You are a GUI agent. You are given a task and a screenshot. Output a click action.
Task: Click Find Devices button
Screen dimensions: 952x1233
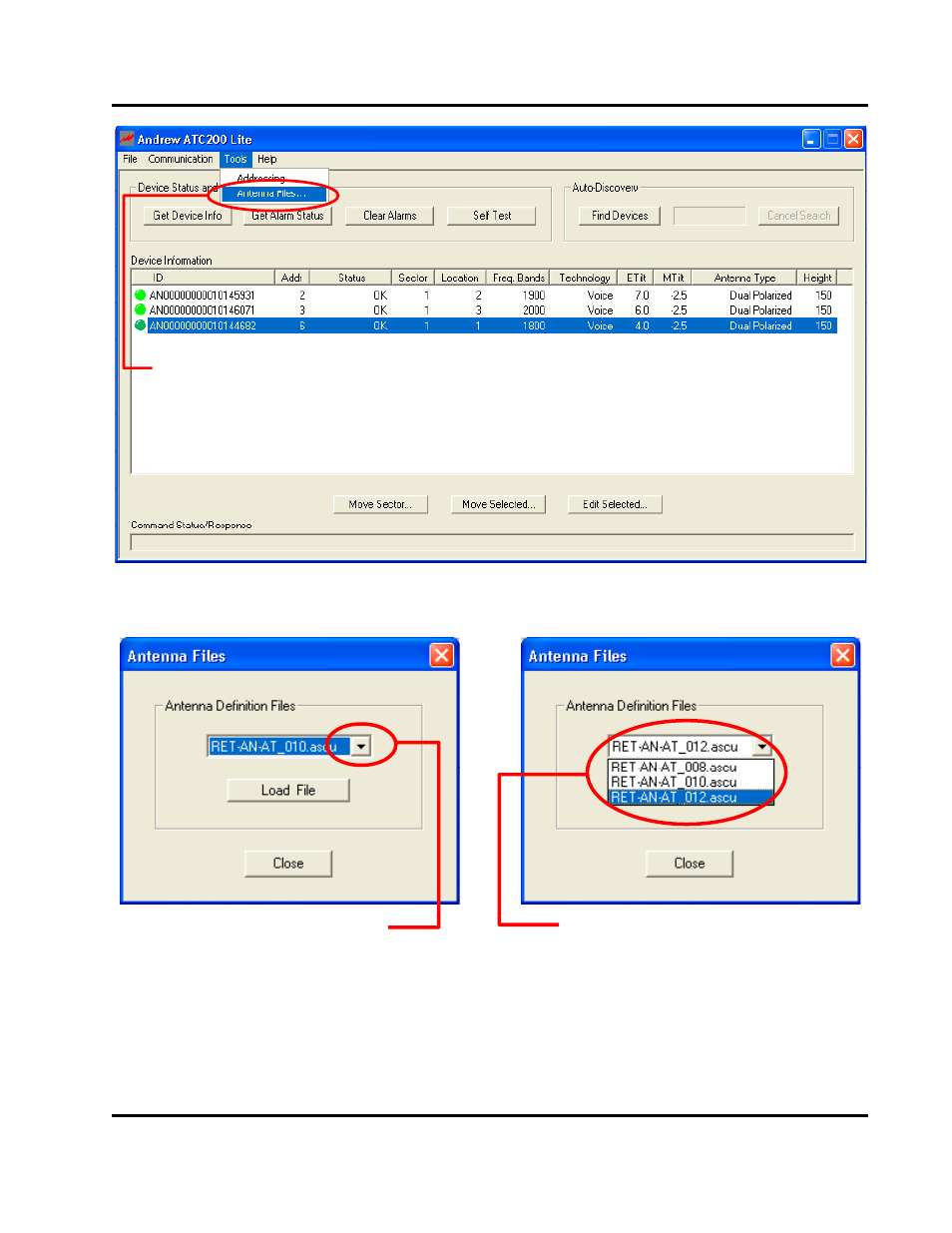620,216
